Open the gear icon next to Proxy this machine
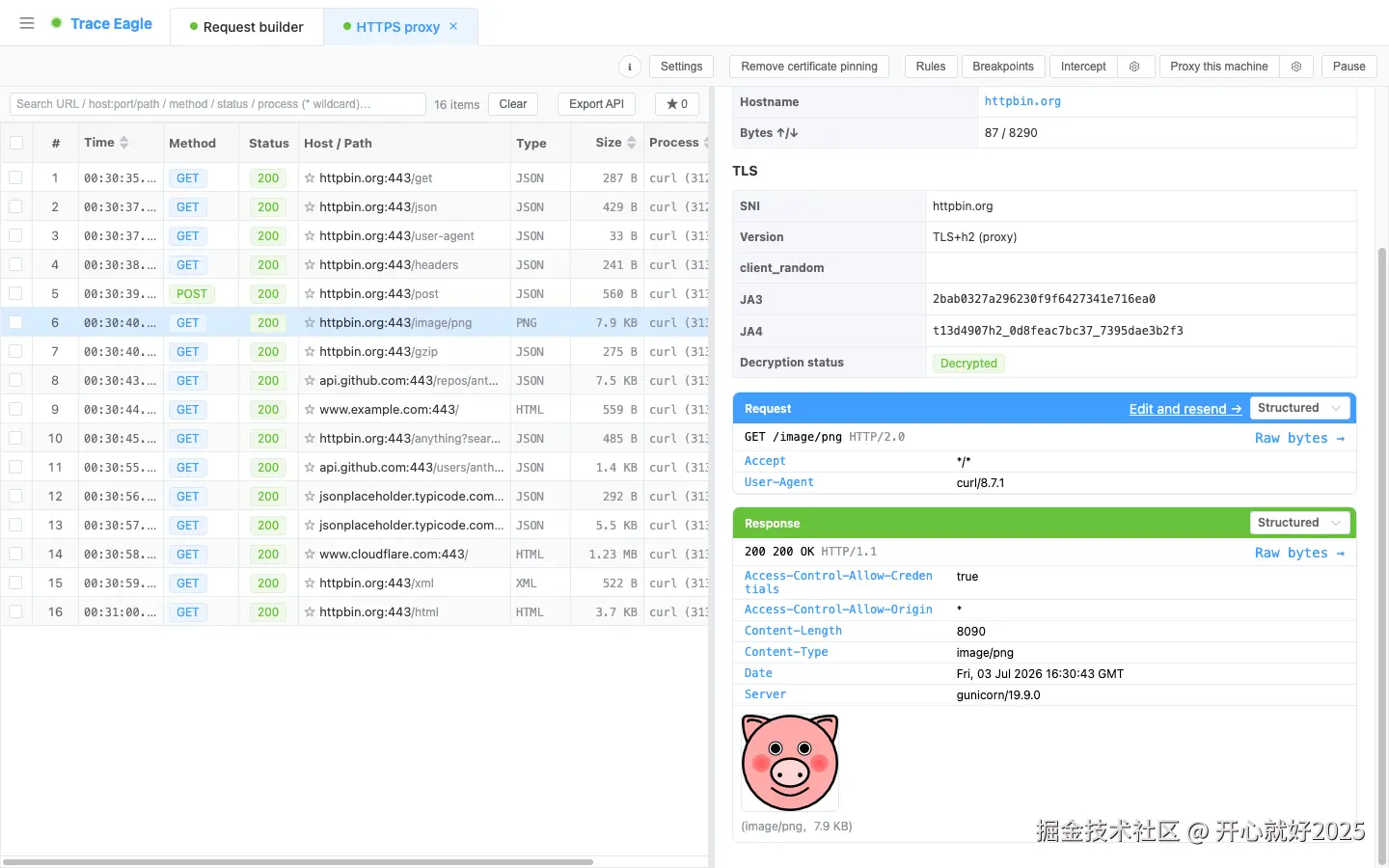Viewport: 1389px width, 868px height. tap(1296, 67)
